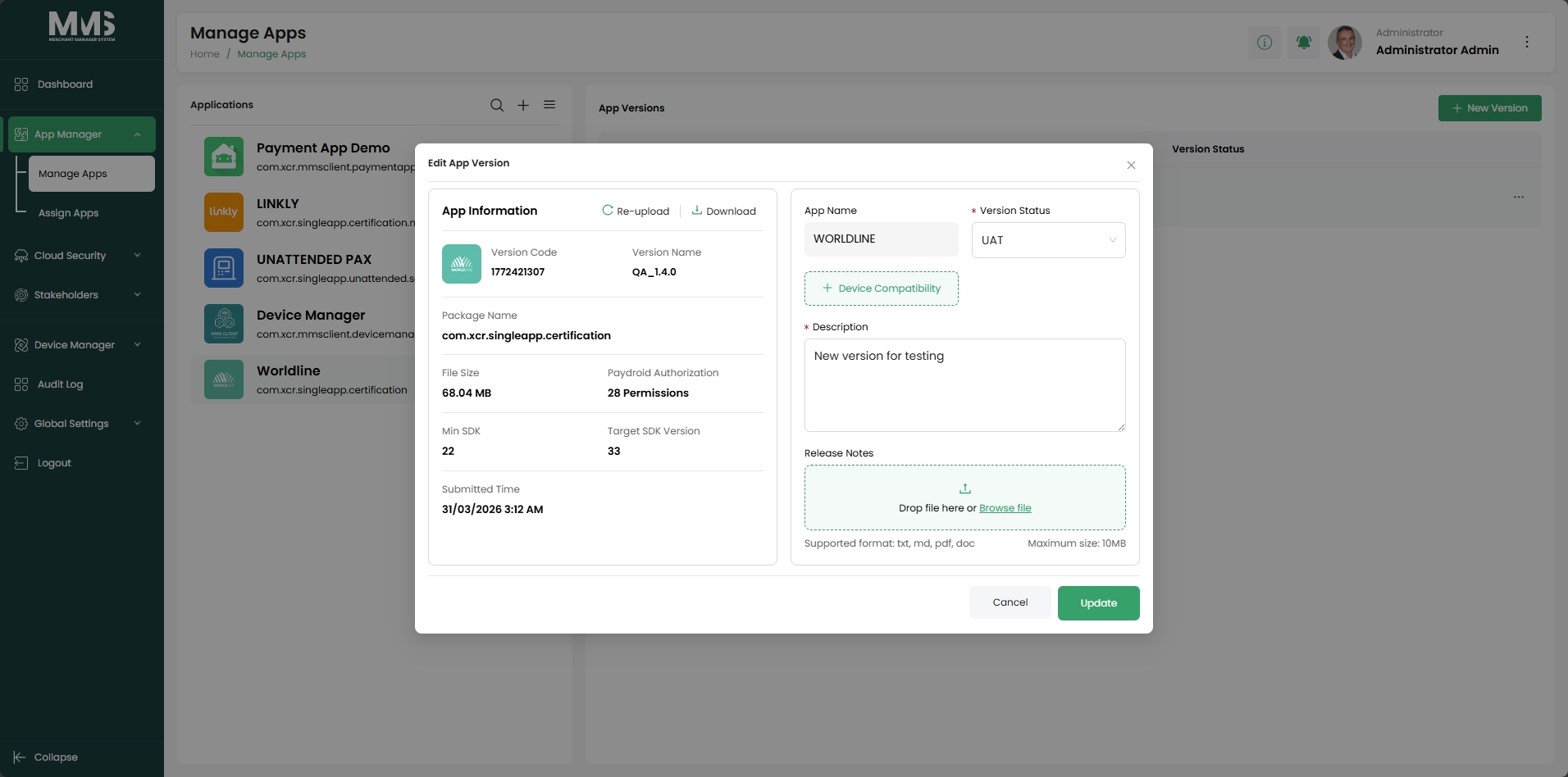Screen dimensions: 1568x777
Task: Select Payment App Demo application icon
Action: [x=224, y=157]
